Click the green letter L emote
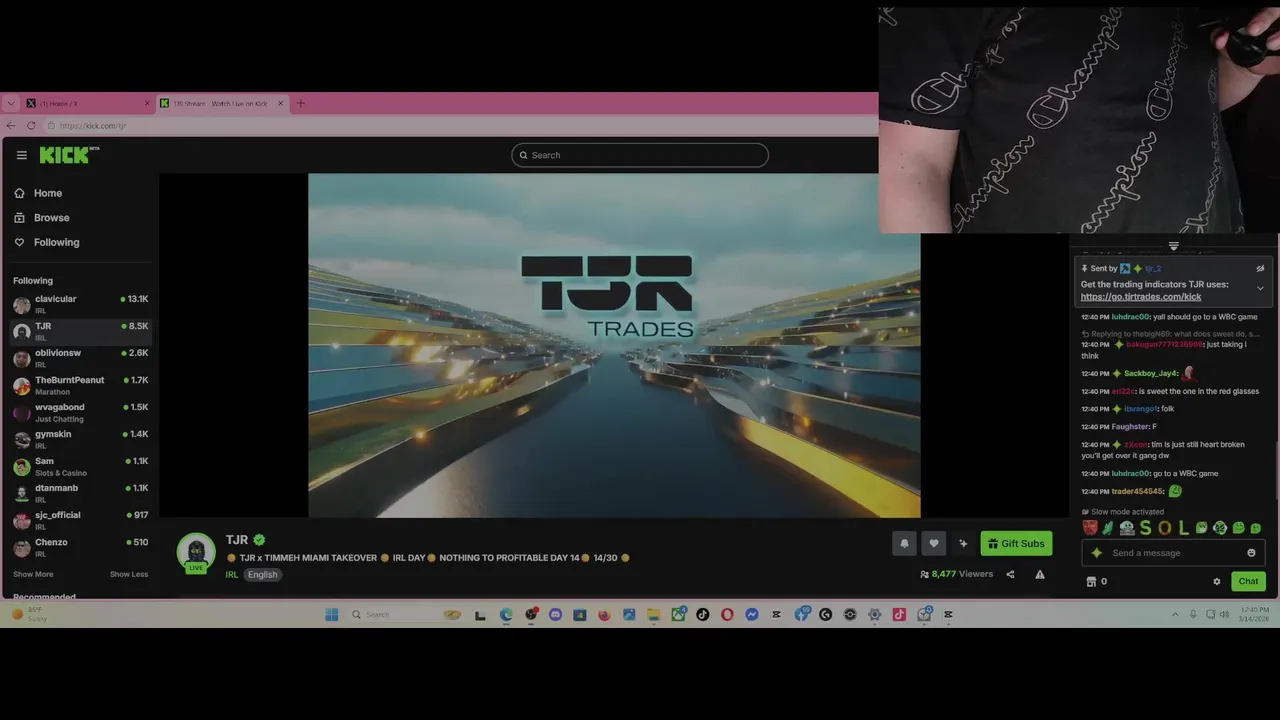The height and width of the screenshot is (720, 1280). [1183, 527]
